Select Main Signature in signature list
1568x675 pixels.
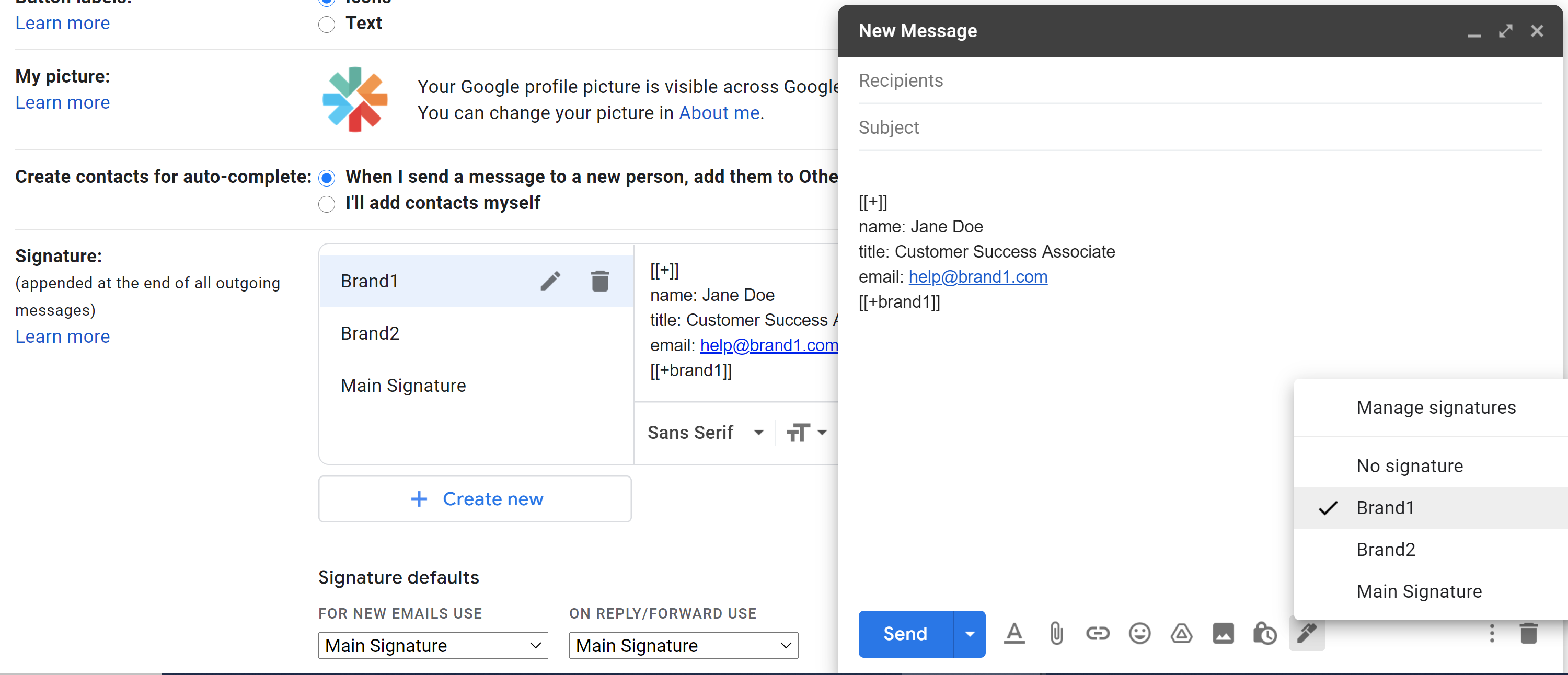pyautogui.click(x=476, y=386)
